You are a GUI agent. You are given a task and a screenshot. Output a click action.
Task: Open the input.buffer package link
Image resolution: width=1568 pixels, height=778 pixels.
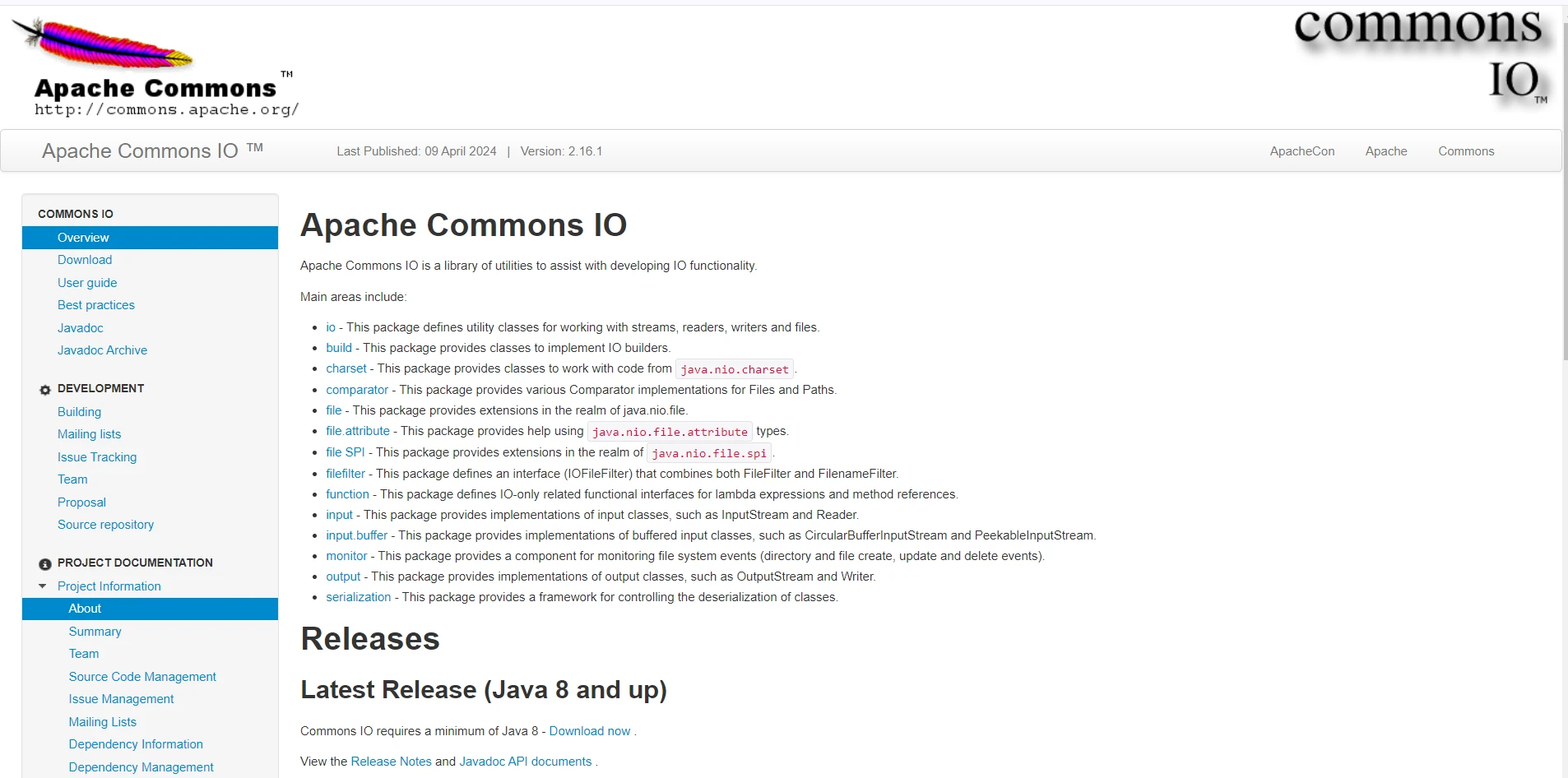point(356,535)
